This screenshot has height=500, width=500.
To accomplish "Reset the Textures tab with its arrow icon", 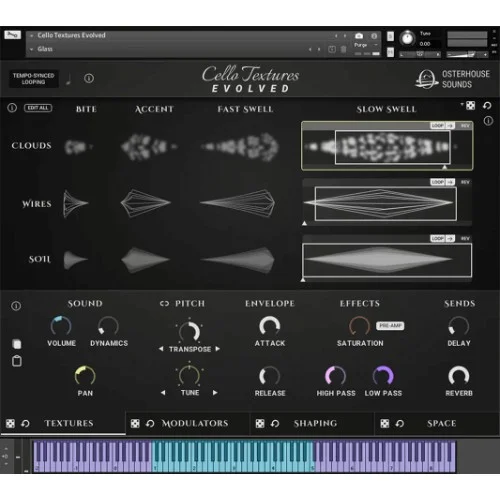I will tap(25, 424).
